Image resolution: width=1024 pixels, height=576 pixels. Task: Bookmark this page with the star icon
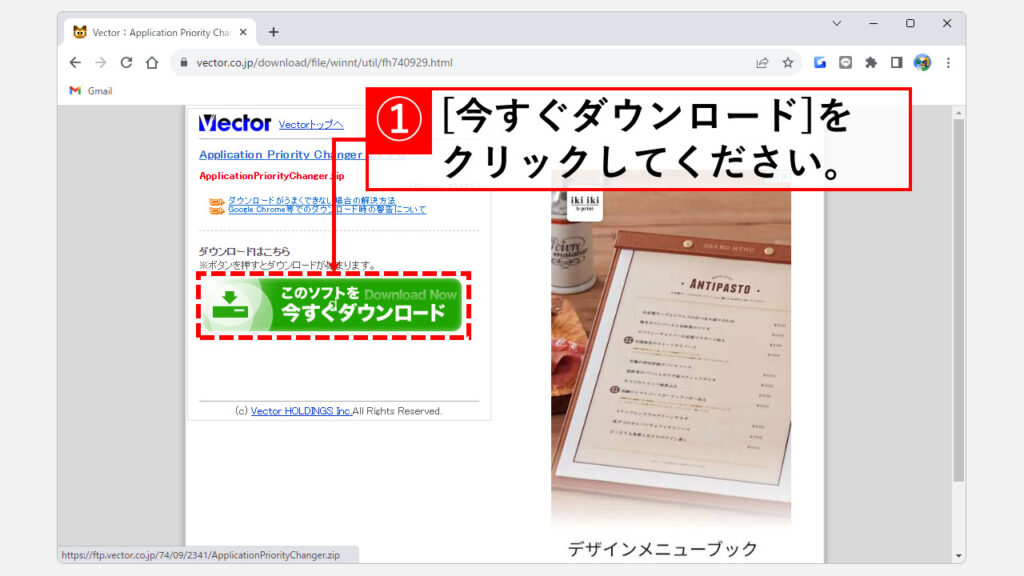point(788,63)
